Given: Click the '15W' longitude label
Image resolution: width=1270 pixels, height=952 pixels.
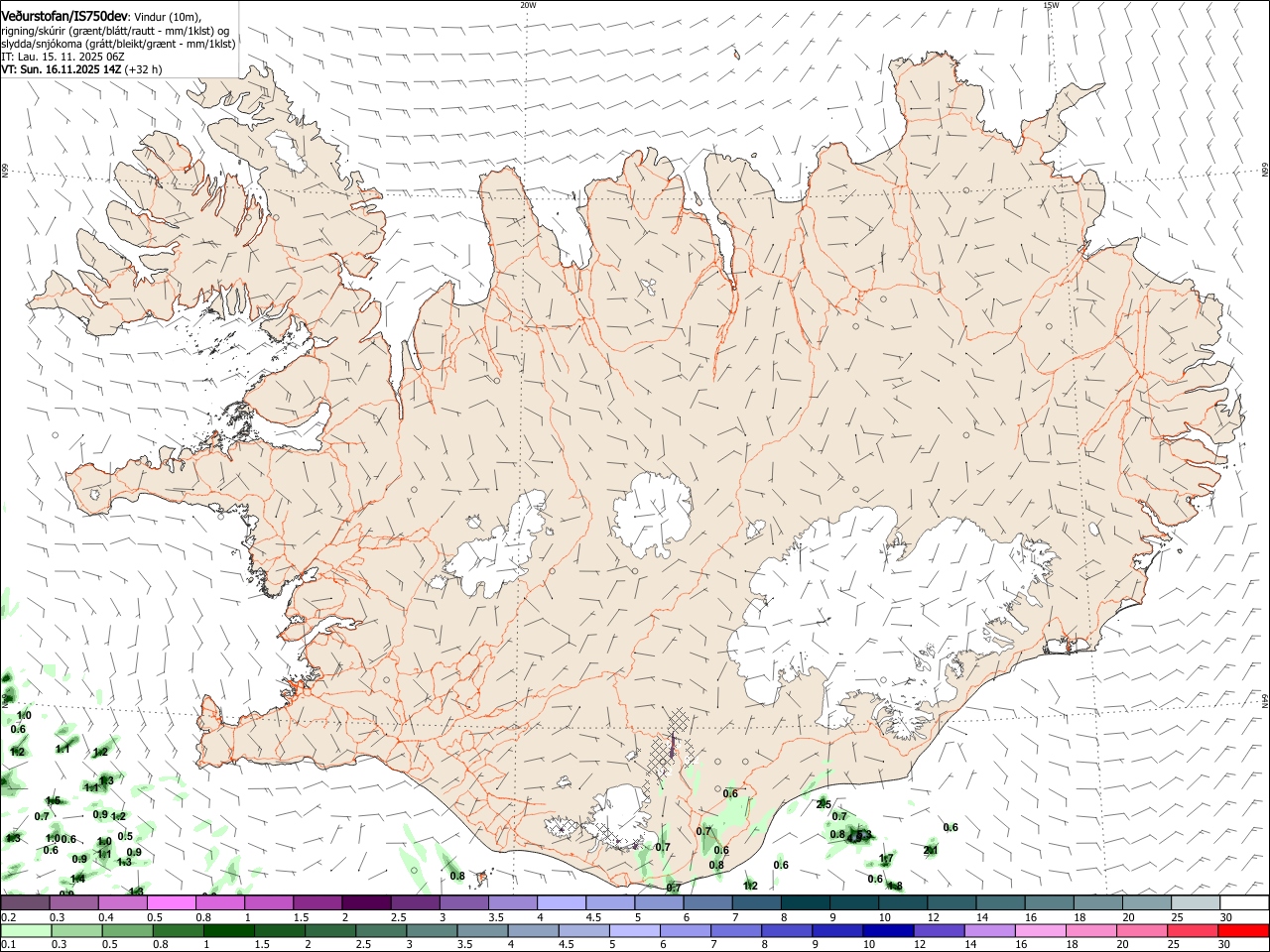Looking at the screenshot, I should coord(1051,5).
